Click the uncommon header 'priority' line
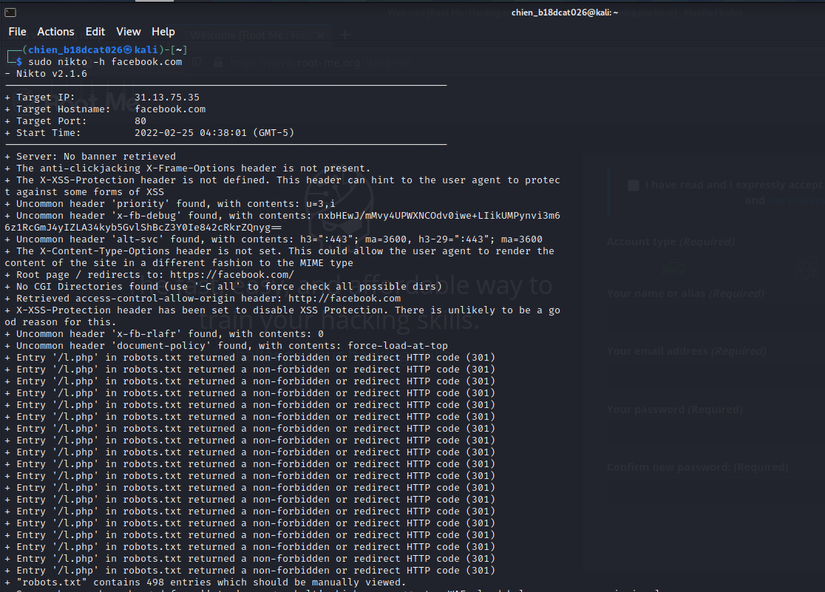Viewport: 825px width, 592px height. (170, 204)
